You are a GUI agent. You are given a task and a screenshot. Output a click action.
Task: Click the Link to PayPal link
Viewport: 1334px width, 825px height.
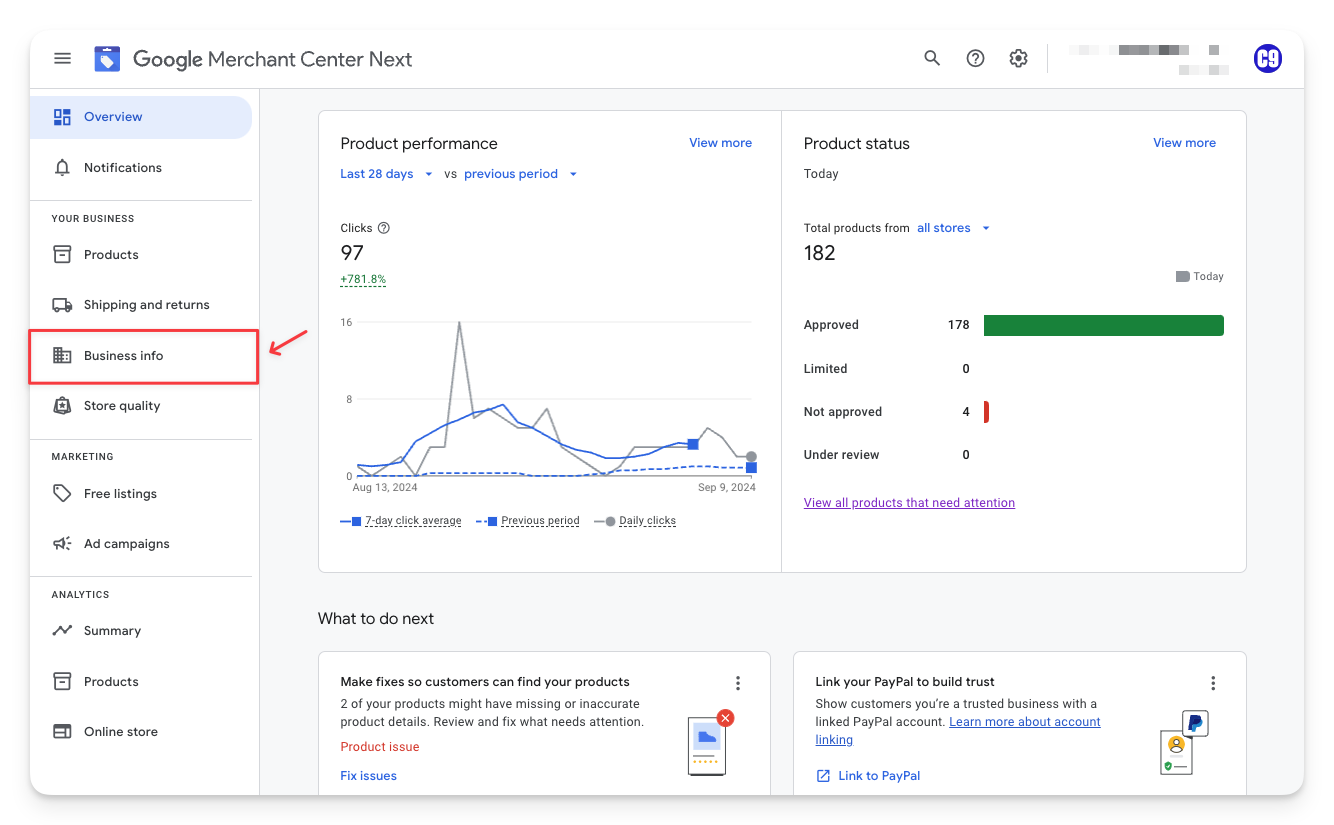click(878, 776)
